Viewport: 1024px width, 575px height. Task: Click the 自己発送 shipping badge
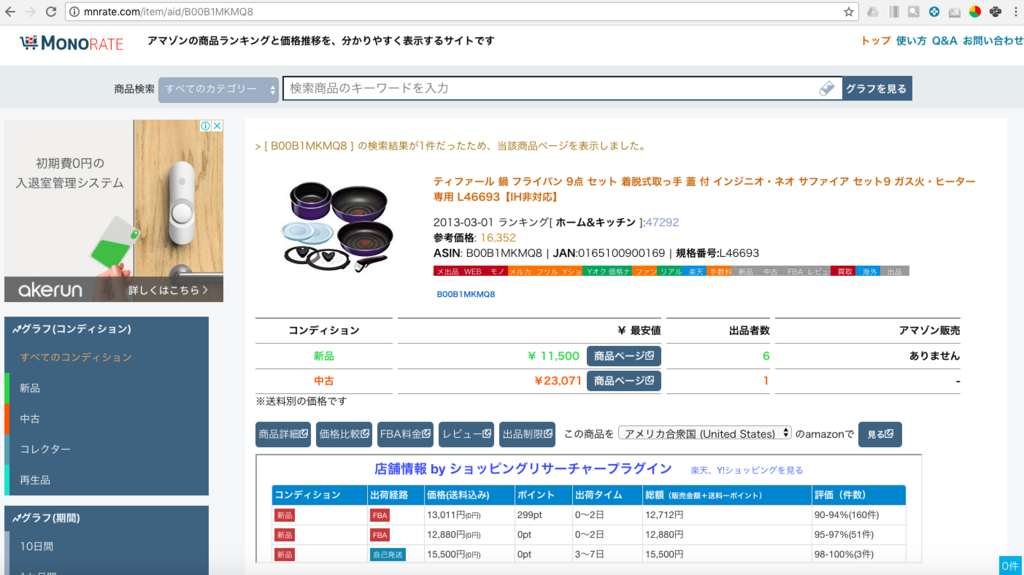387,555
